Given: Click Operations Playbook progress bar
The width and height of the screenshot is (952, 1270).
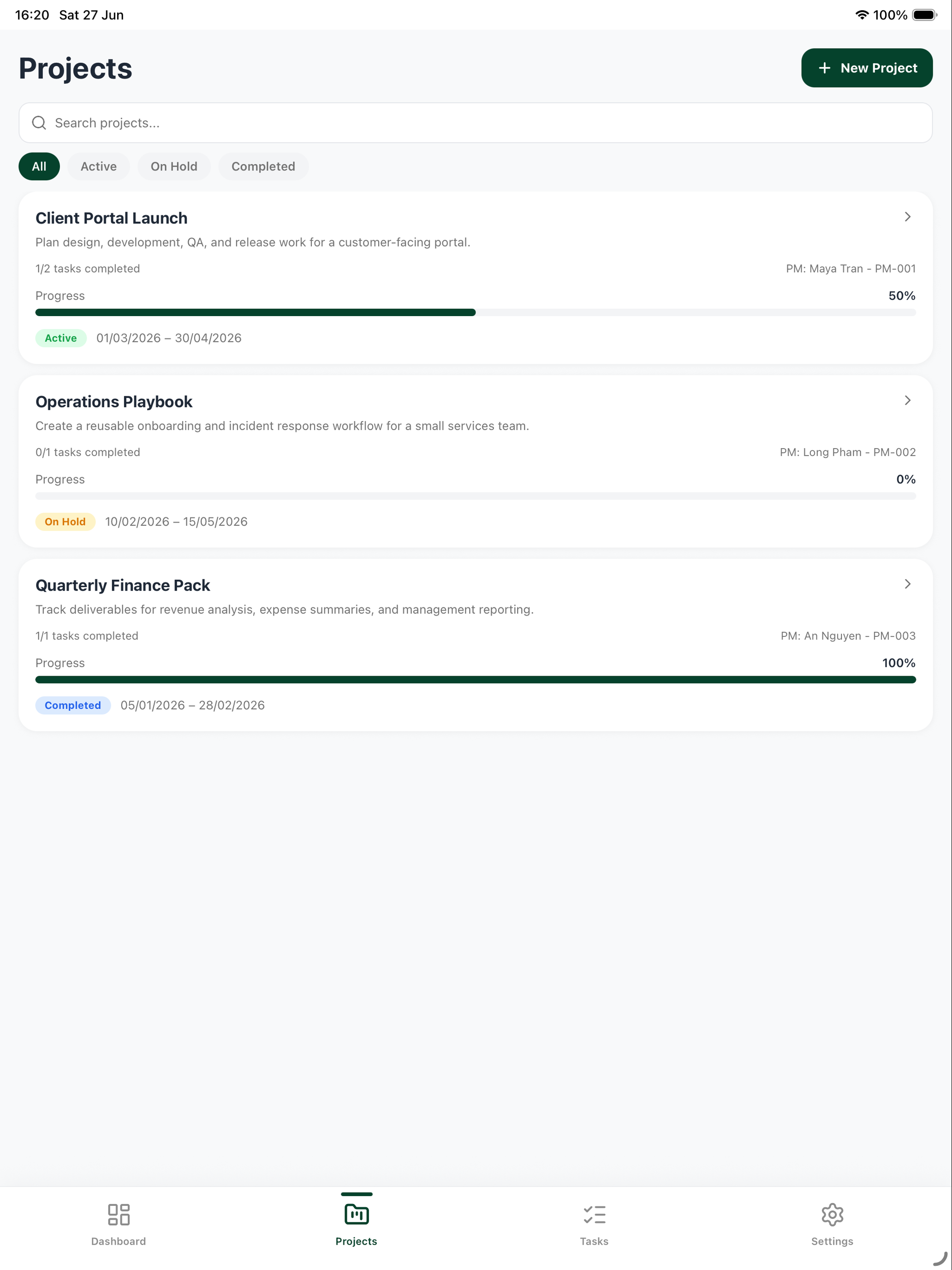Looking at the screenshot, I should click(476, 496).
